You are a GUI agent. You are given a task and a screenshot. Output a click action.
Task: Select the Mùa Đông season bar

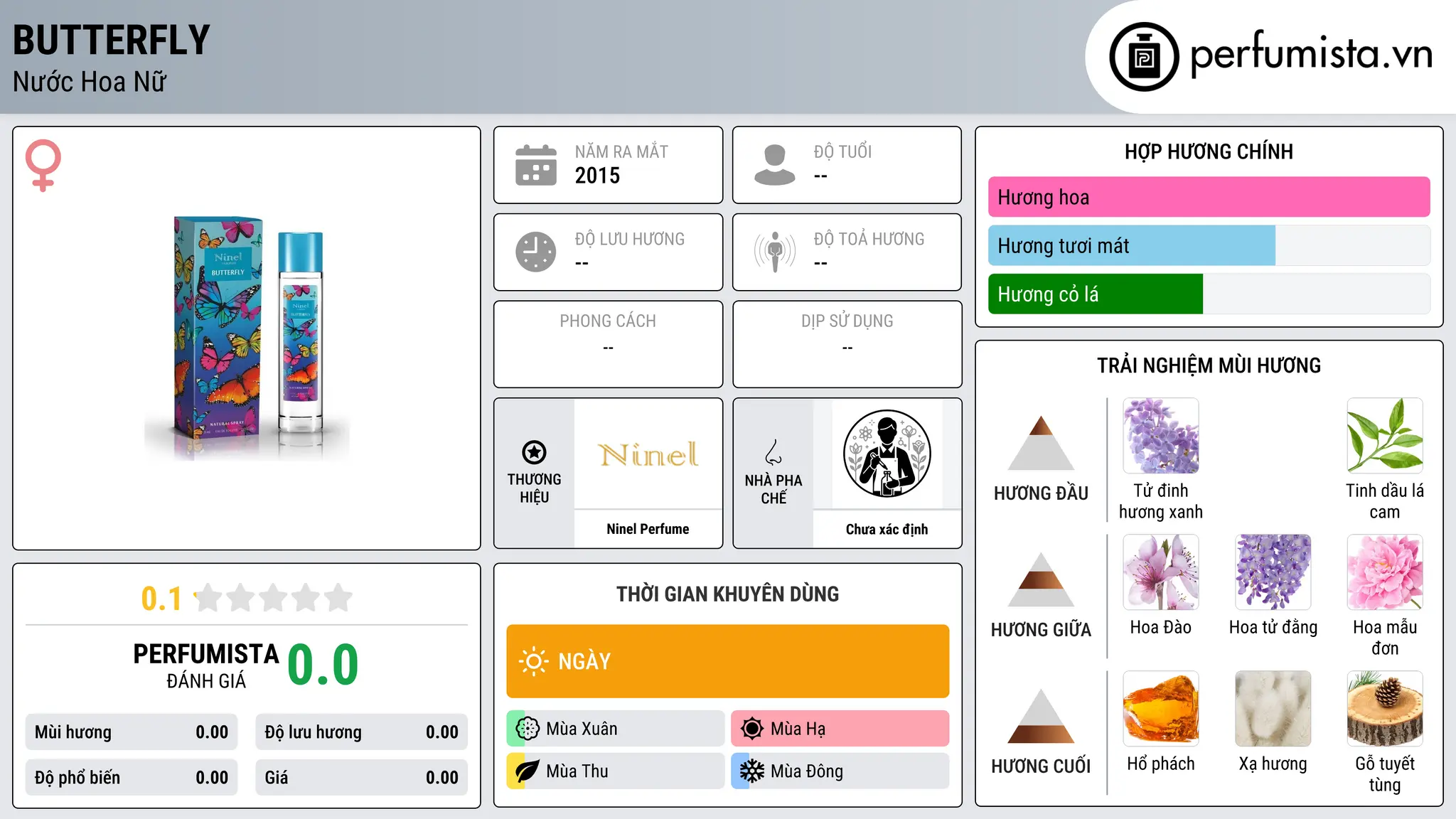(840, 771)
